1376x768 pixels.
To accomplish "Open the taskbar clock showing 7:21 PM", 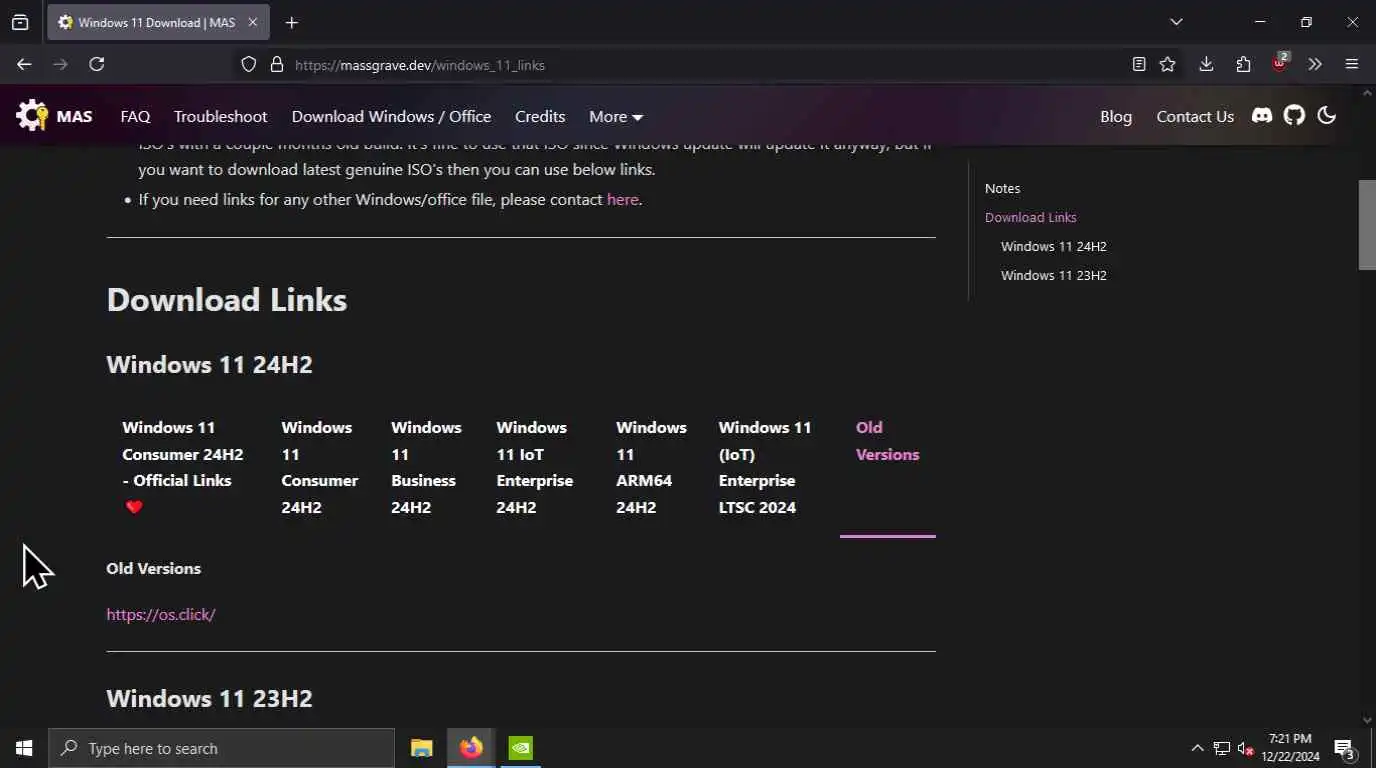I will pos(1290,748).
